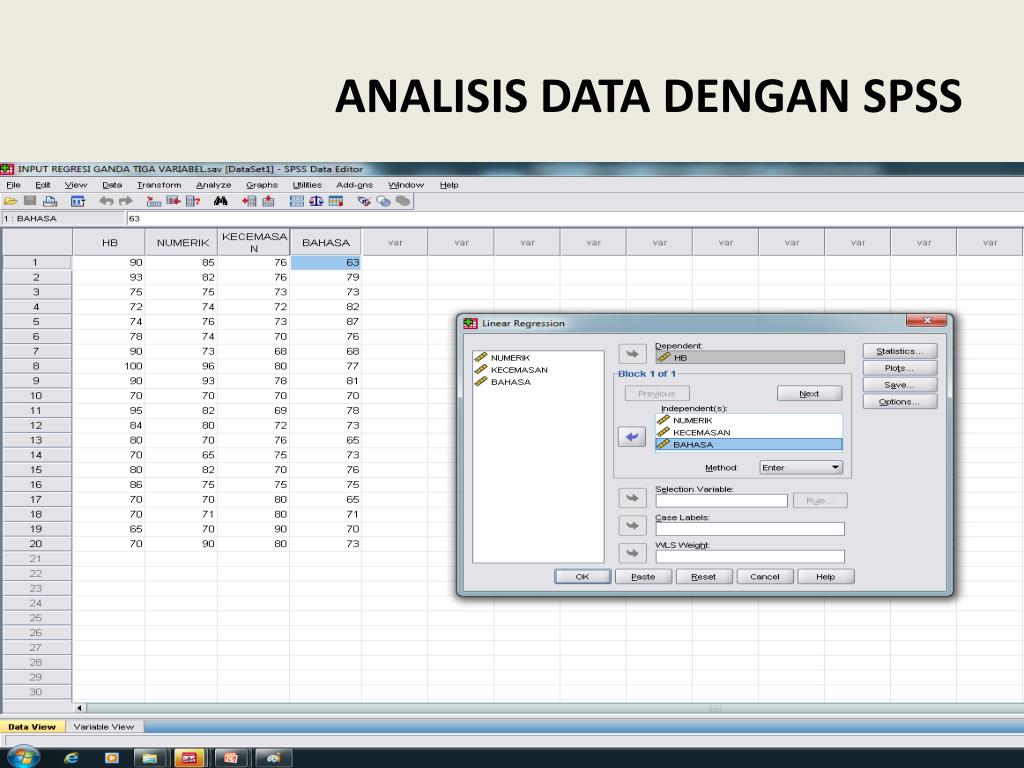Click the Print toolbar icon
Screen dimensions: 1024x768
point(50,201)
